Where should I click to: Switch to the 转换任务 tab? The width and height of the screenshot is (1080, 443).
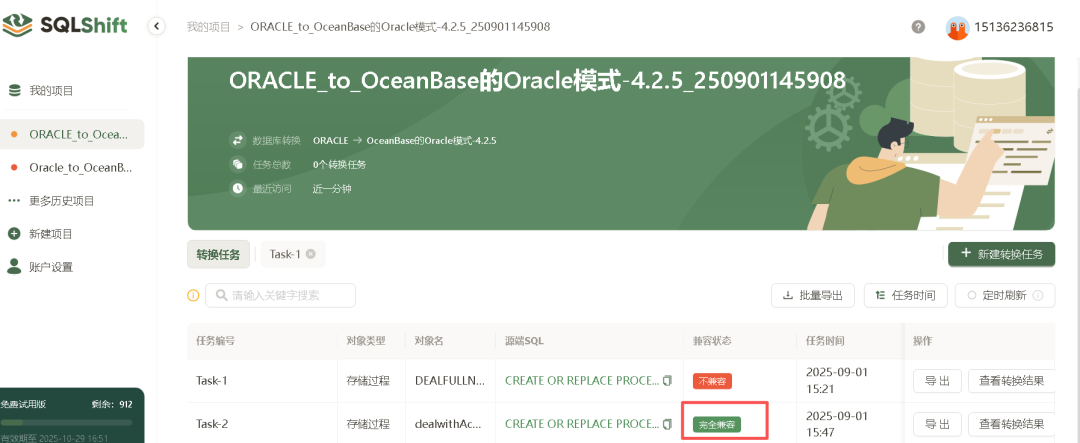coord(218,254)
